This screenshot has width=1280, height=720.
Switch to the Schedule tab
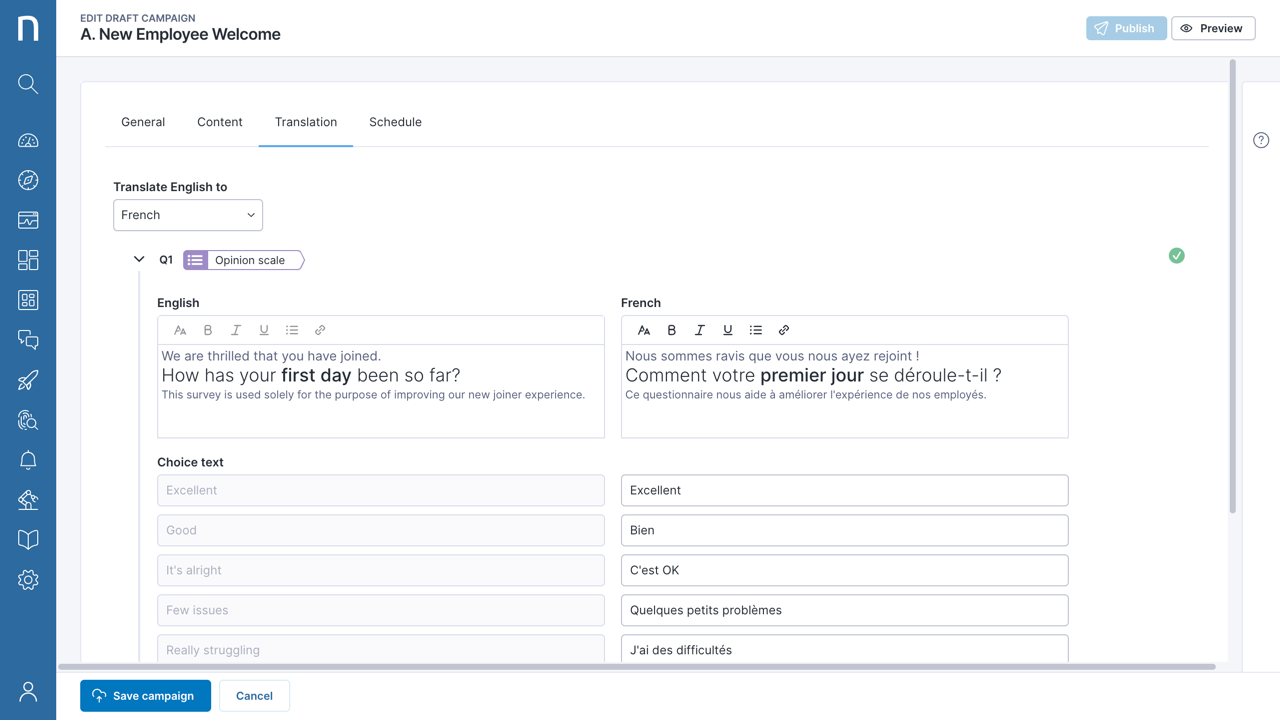pyautogui.click(x=395, y=122)
